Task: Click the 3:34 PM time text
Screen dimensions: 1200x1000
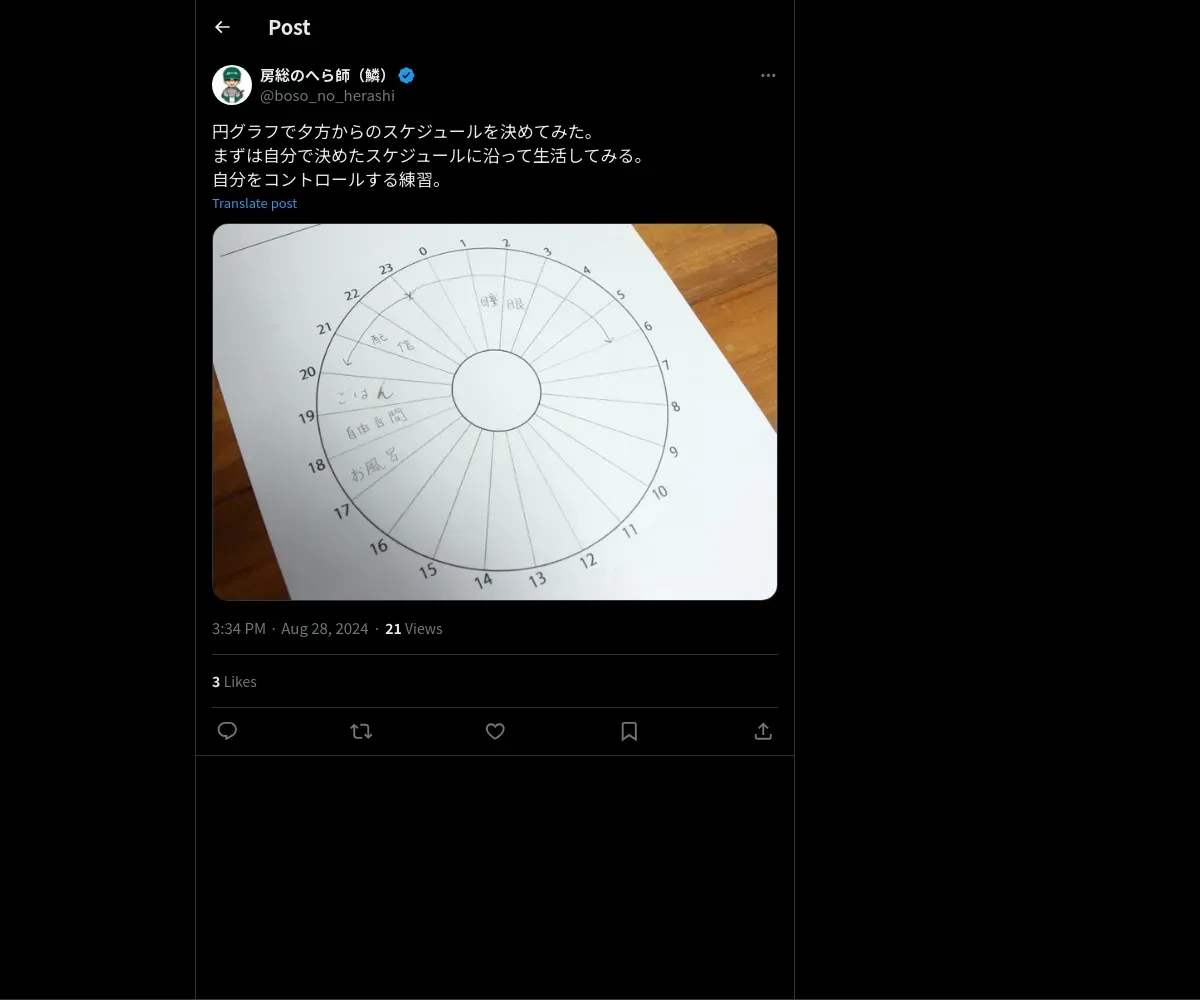Action: [x=239, y=628]
